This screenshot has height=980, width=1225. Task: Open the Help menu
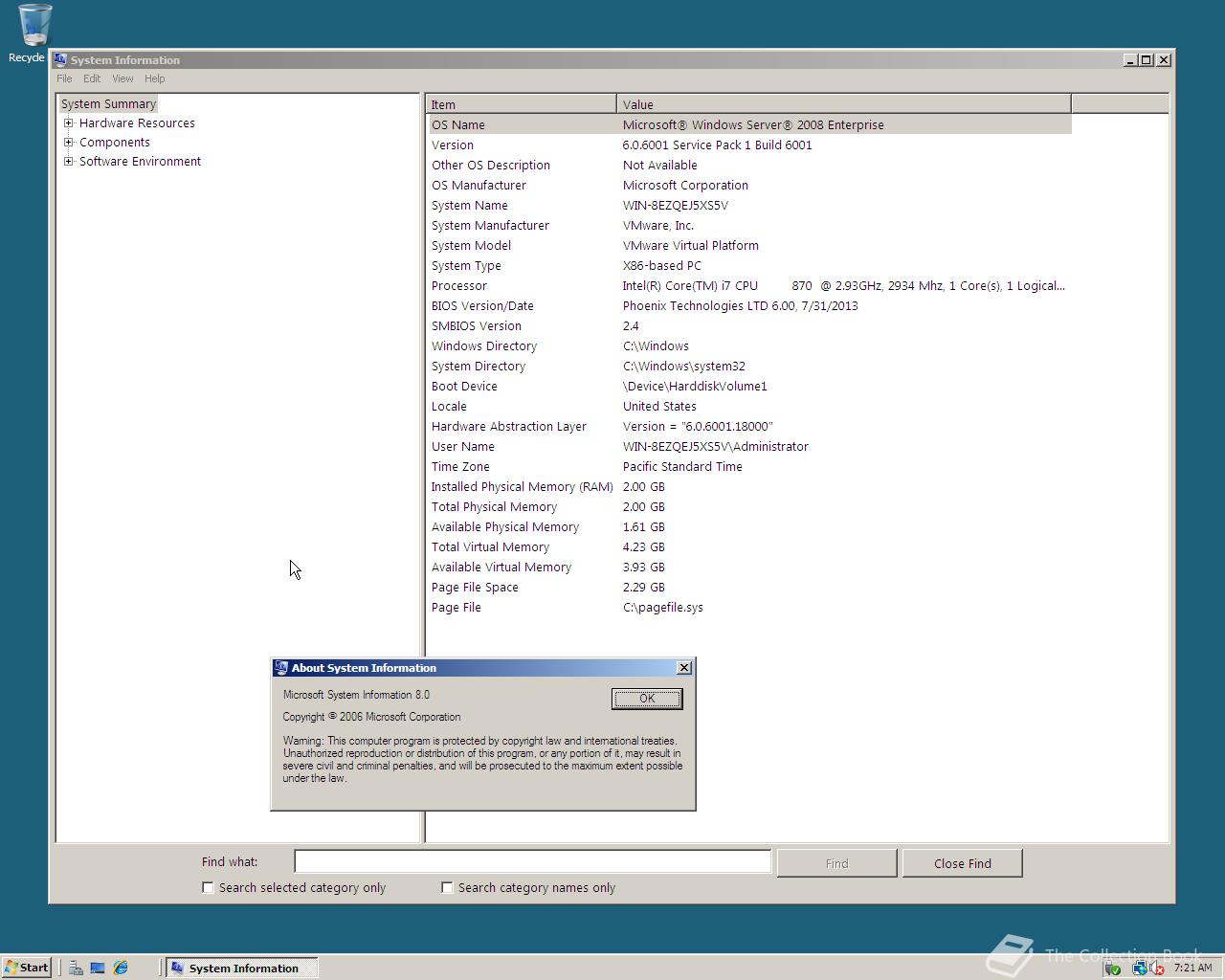tap(154, 78)
